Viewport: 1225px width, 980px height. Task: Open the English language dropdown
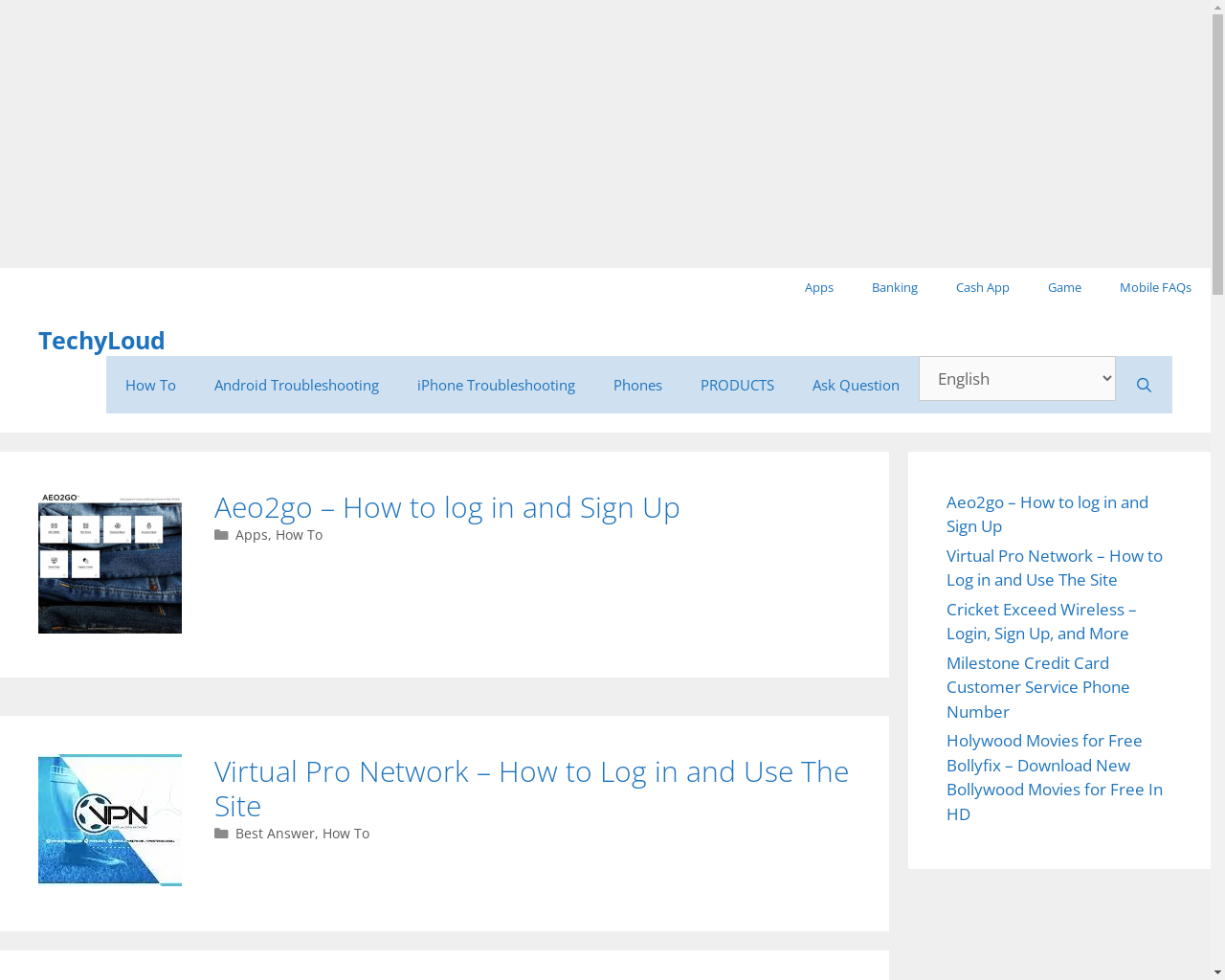1017,379
